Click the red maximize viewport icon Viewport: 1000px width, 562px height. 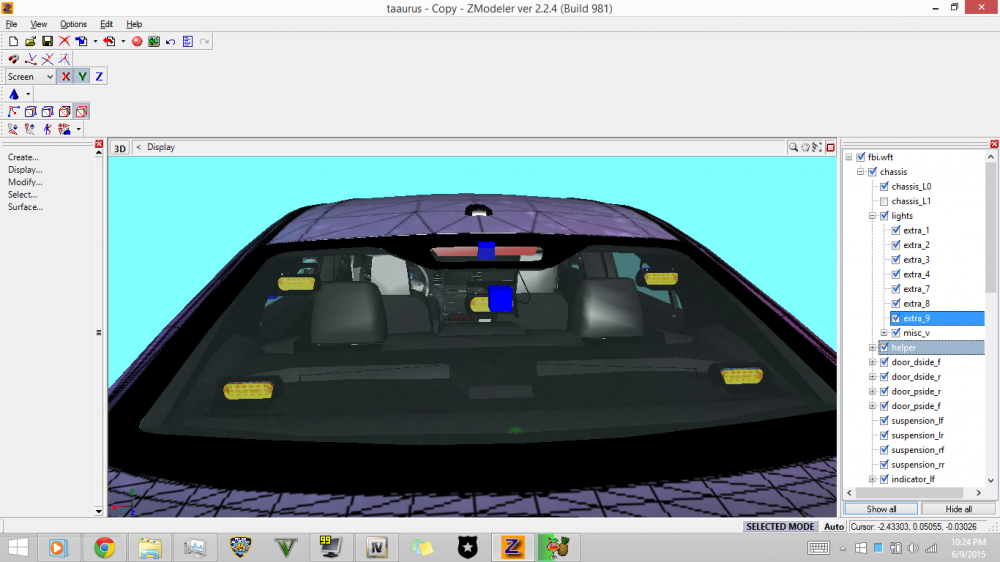(x=830, y=147)
